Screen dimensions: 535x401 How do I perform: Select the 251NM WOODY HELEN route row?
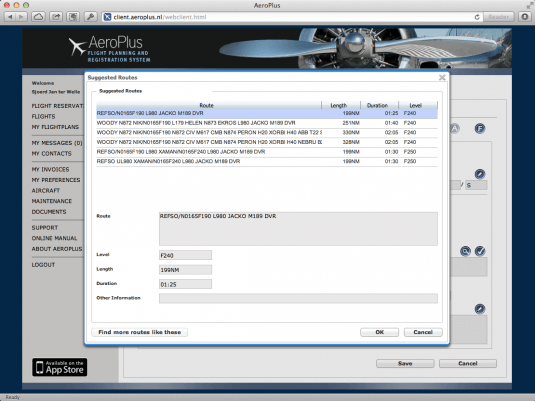click(x=267, y=123)
